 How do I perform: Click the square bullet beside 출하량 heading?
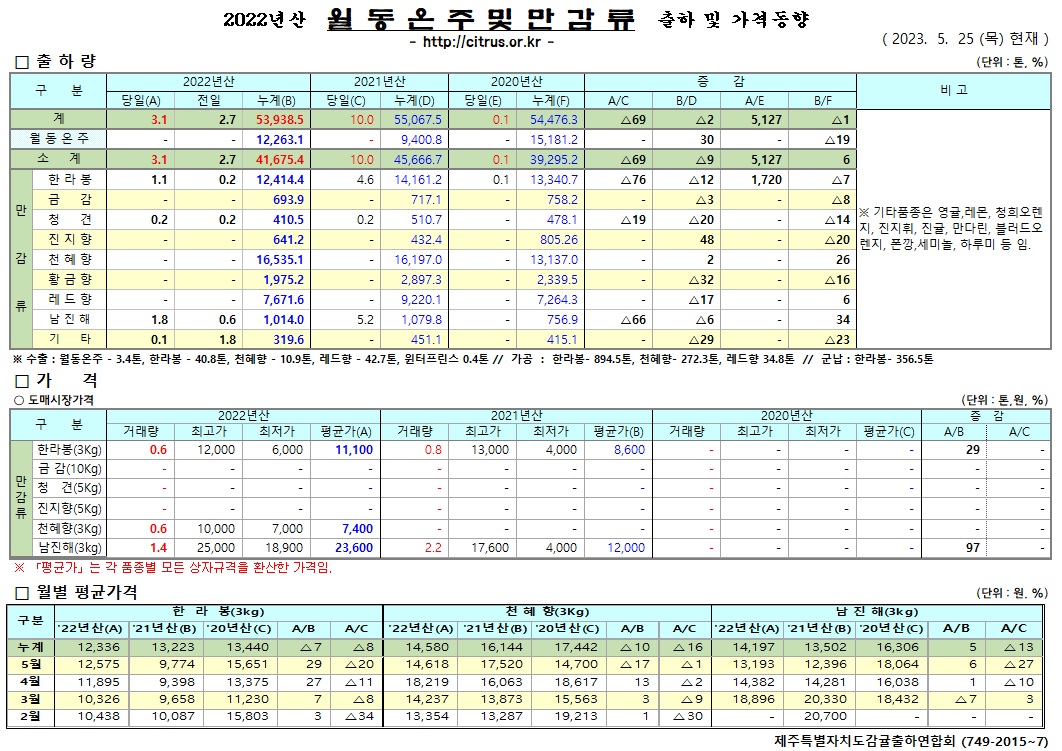pyautogui.click(x=22, y=63)
